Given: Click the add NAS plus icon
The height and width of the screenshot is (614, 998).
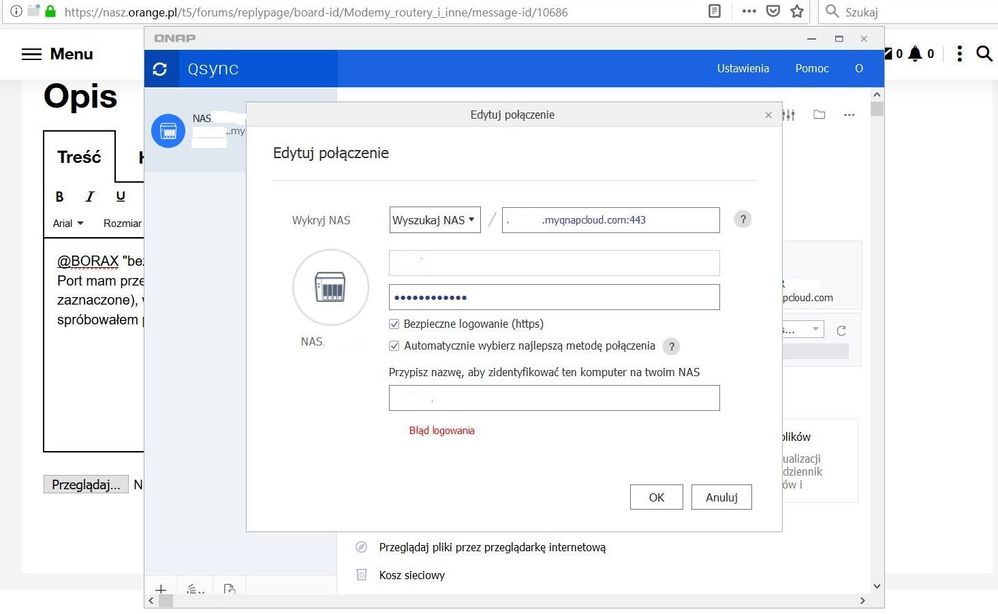Looking at the screenshot, I should click(x=160, y=590).
